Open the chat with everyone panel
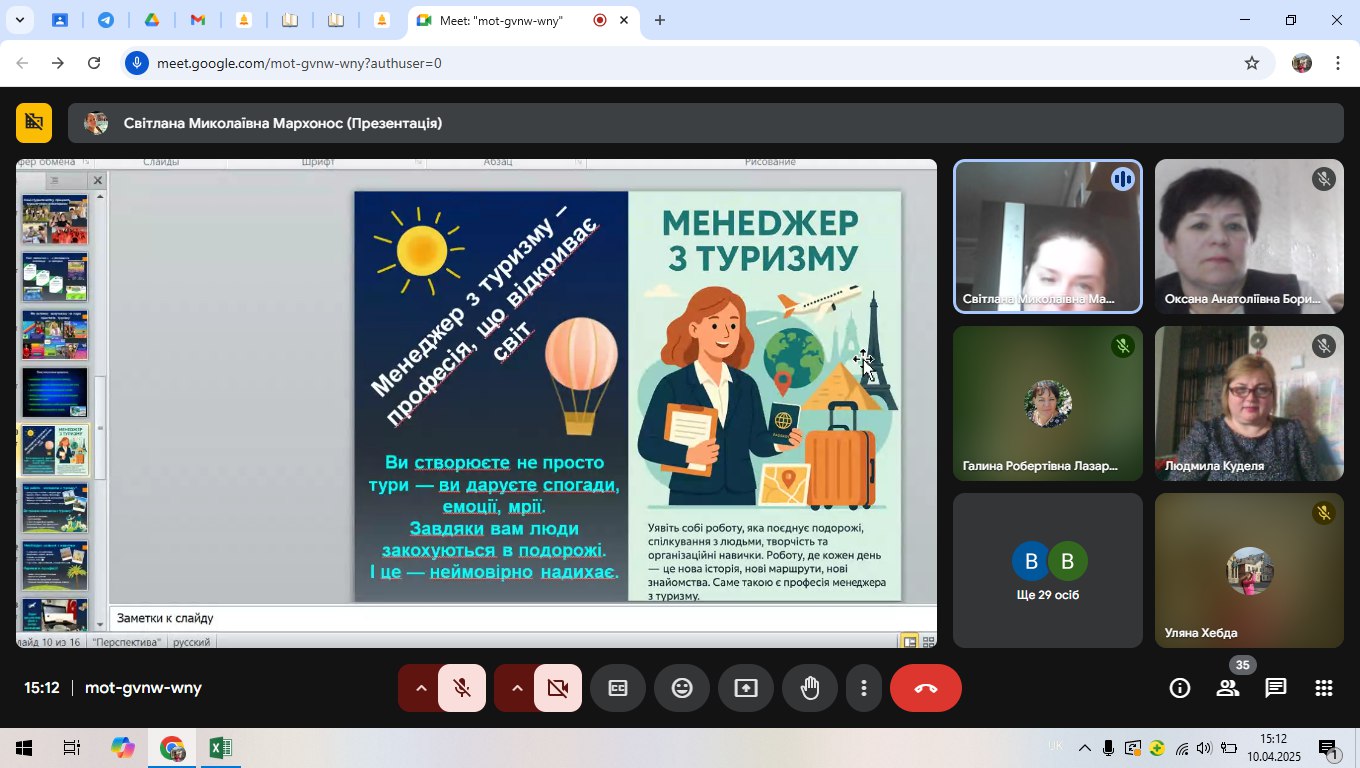This screenshot has width=1360, height=768. click(1276, 688)
